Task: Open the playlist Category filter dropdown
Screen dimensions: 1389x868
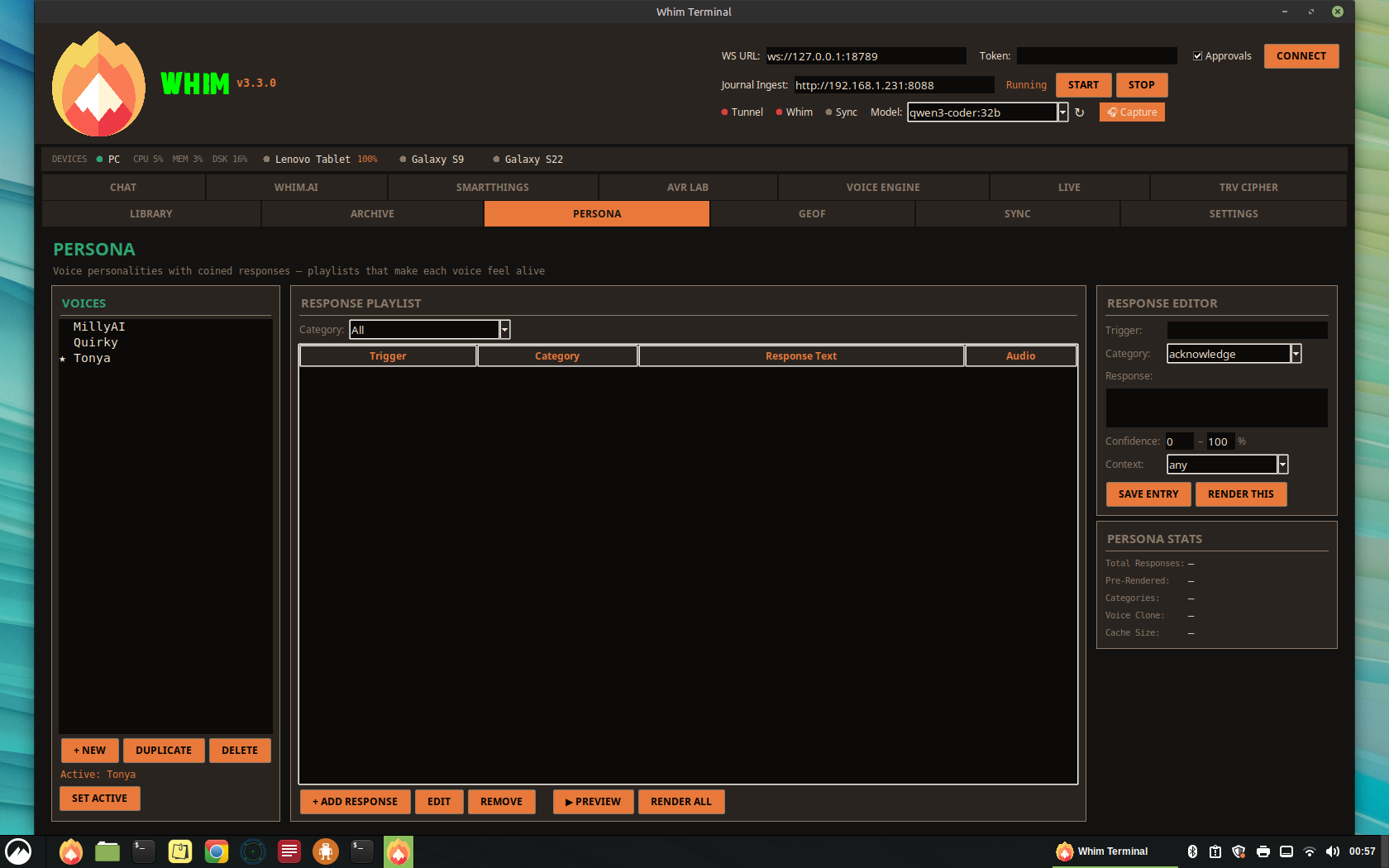Action: (504, 330)
